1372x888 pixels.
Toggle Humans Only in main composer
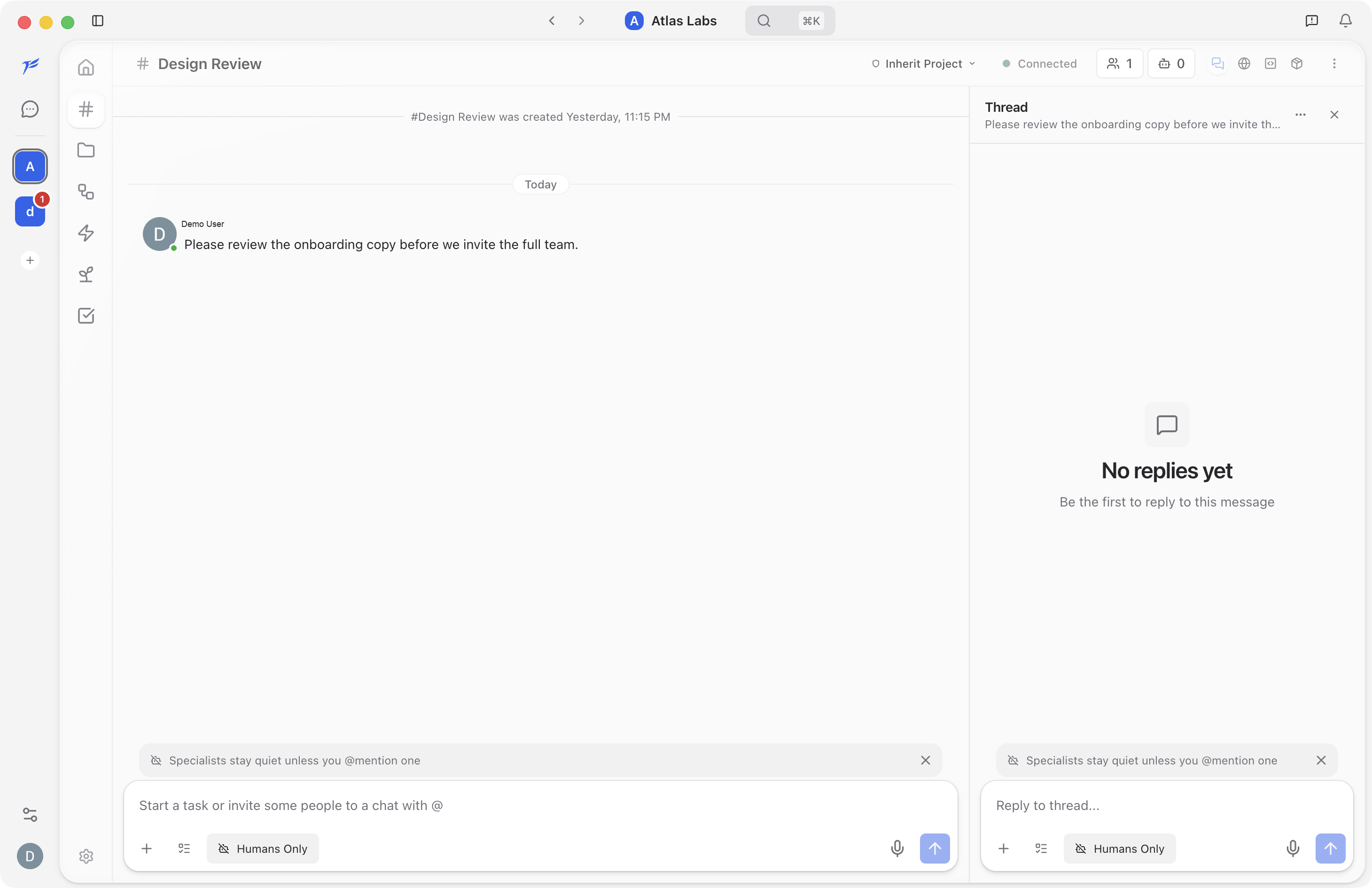click(263, 849)
